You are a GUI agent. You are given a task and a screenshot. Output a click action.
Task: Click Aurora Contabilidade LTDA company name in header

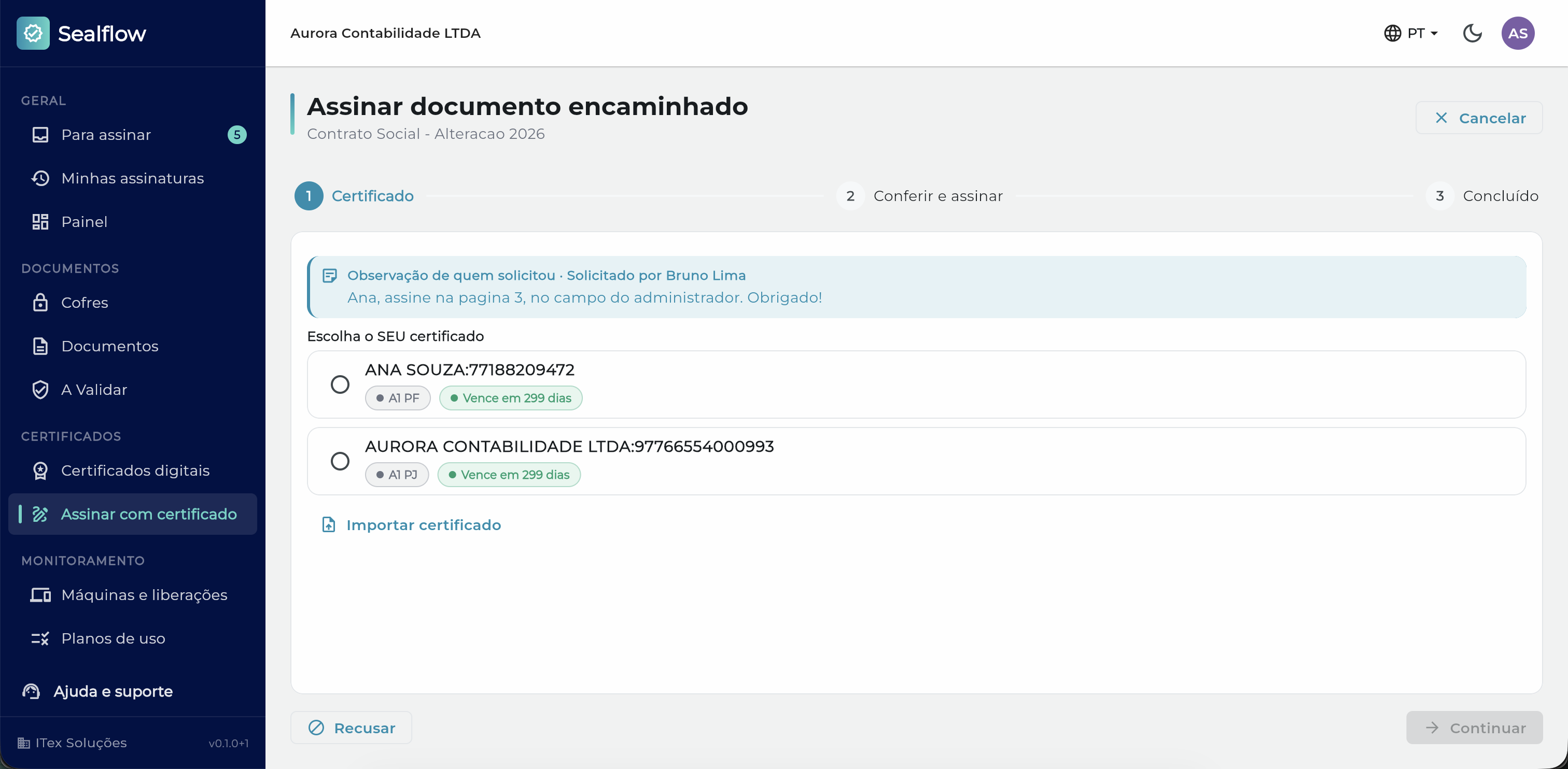(385, 33)
